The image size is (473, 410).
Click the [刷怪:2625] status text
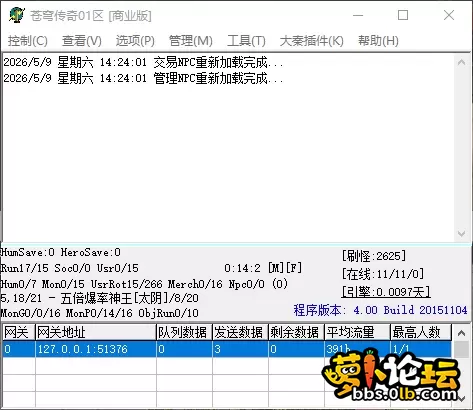pos(374,256)
